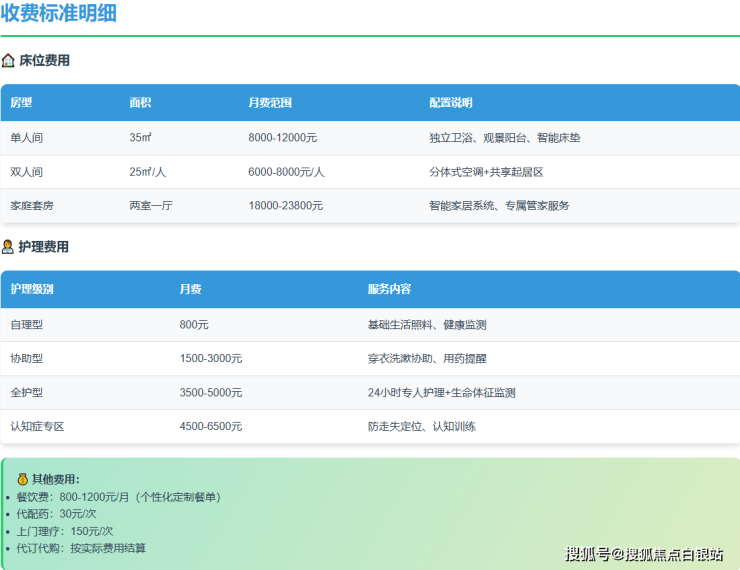Select the 房型 column header
The image size is (740, 570).
21,103
